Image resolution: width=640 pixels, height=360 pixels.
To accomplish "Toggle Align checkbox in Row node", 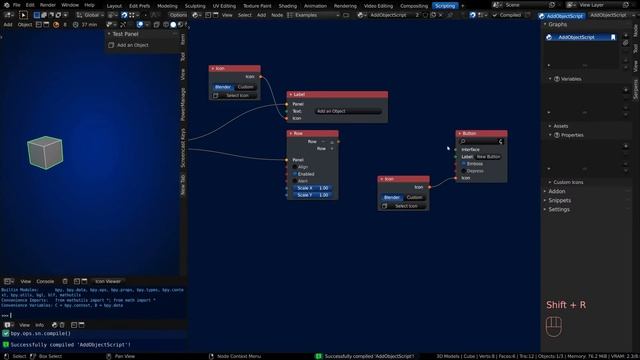I will (x=295, y=167).
